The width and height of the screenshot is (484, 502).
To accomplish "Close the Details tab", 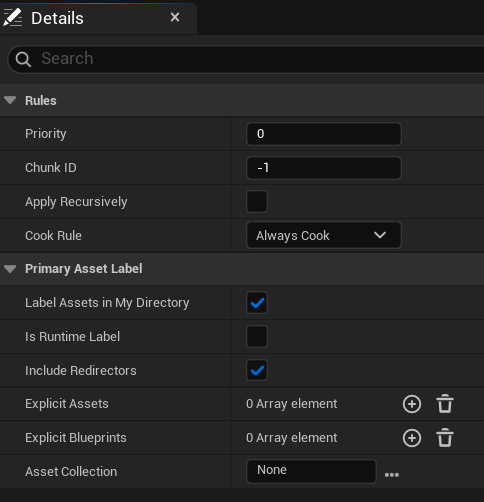I will click(x=175, y=17).
